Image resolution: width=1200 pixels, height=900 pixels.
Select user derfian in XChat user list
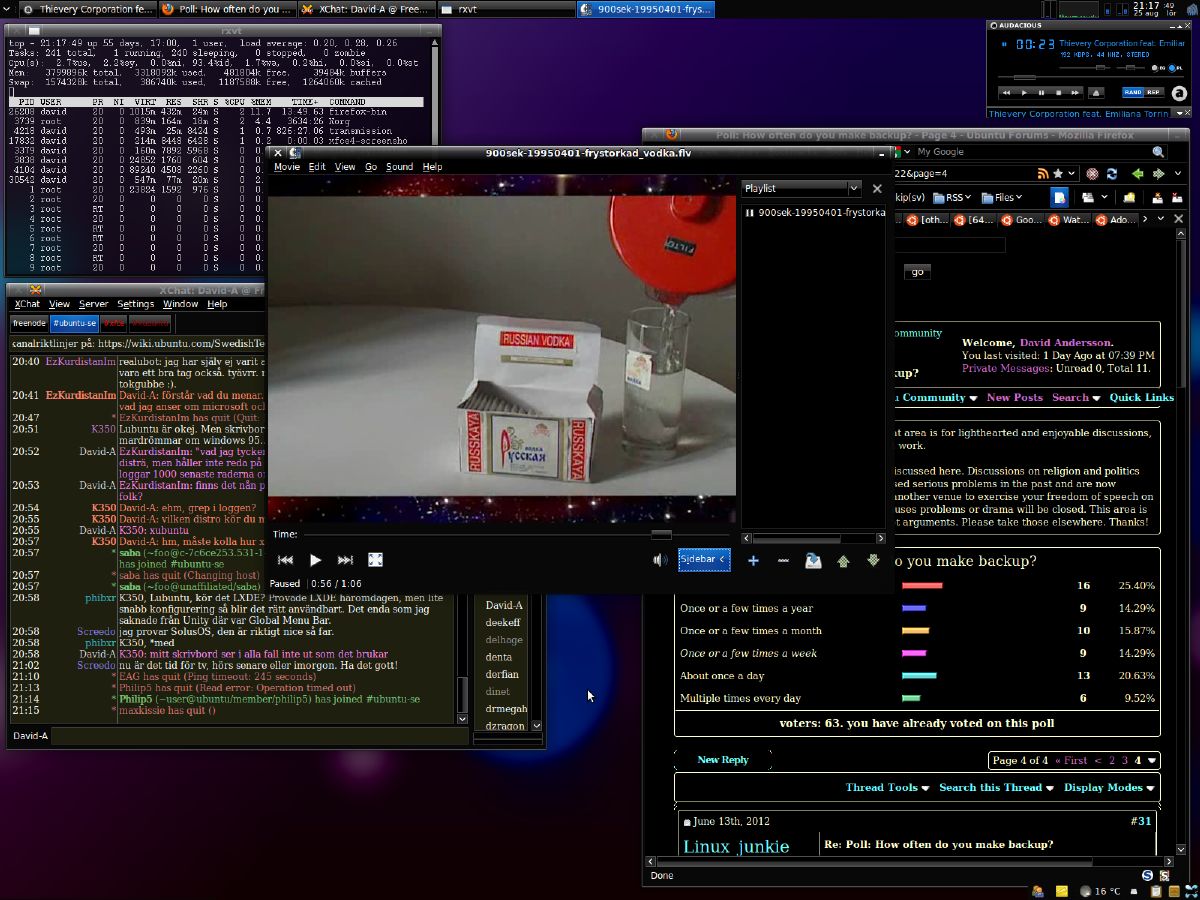[502, 674]
